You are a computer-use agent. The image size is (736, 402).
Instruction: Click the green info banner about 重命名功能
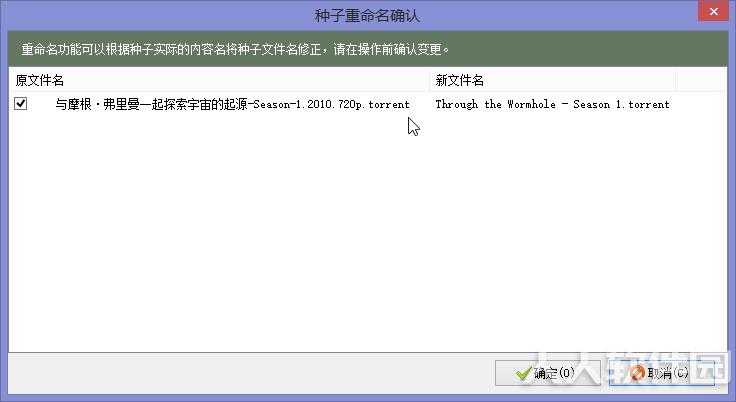[368, 49]
